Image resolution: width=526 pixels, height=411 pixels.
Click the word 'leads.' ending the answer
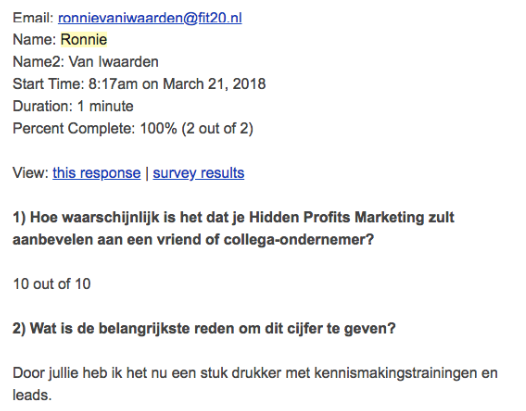coord(32,395)
